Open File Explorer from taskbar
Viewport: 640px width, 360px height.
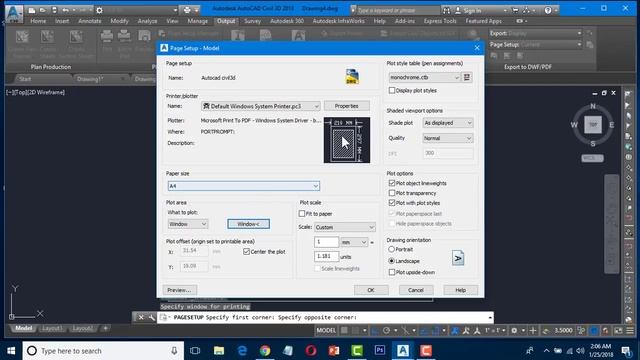219,351
